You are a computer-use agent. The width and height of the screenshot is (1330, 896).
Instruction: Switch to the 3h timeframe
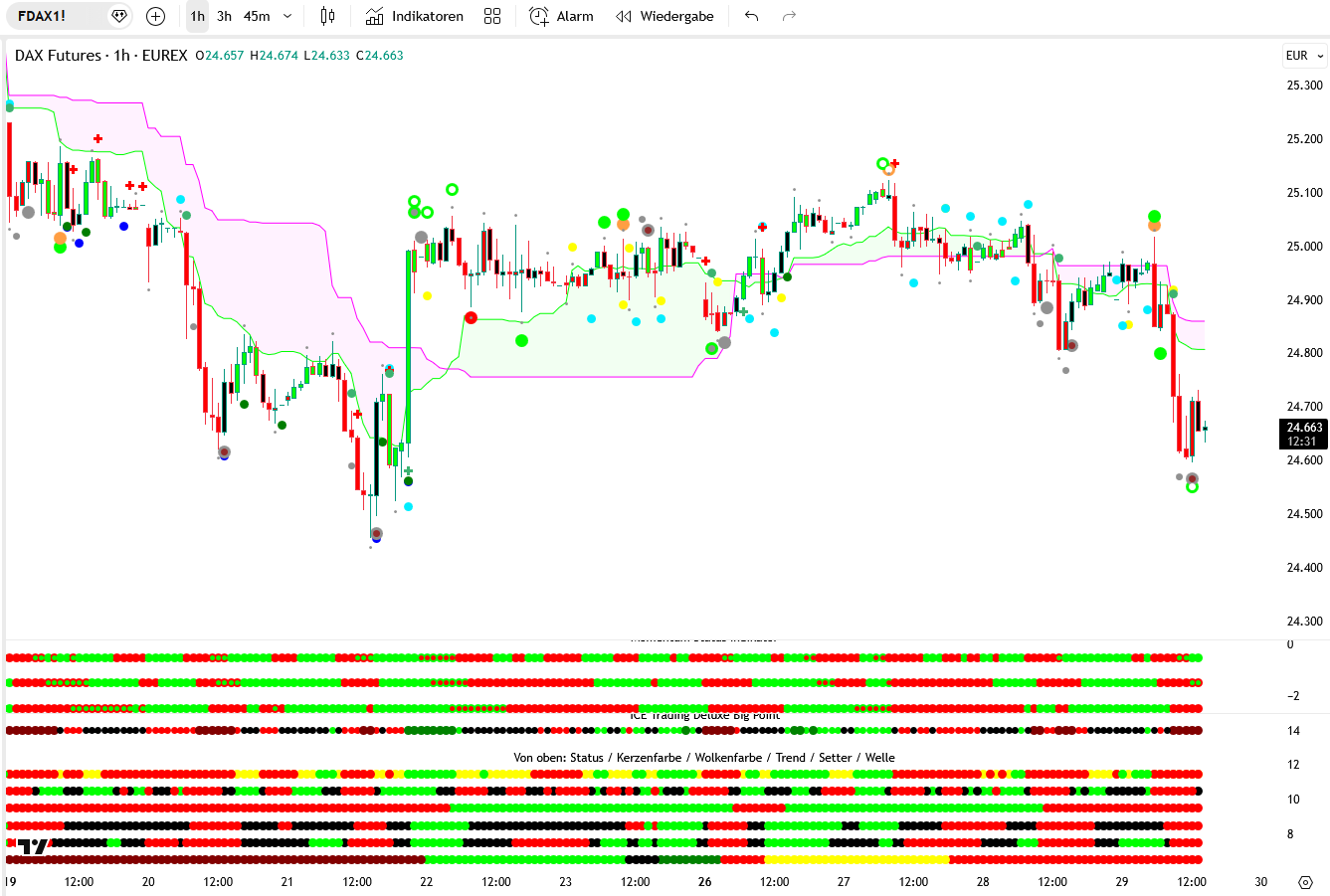tap(225, 16)
